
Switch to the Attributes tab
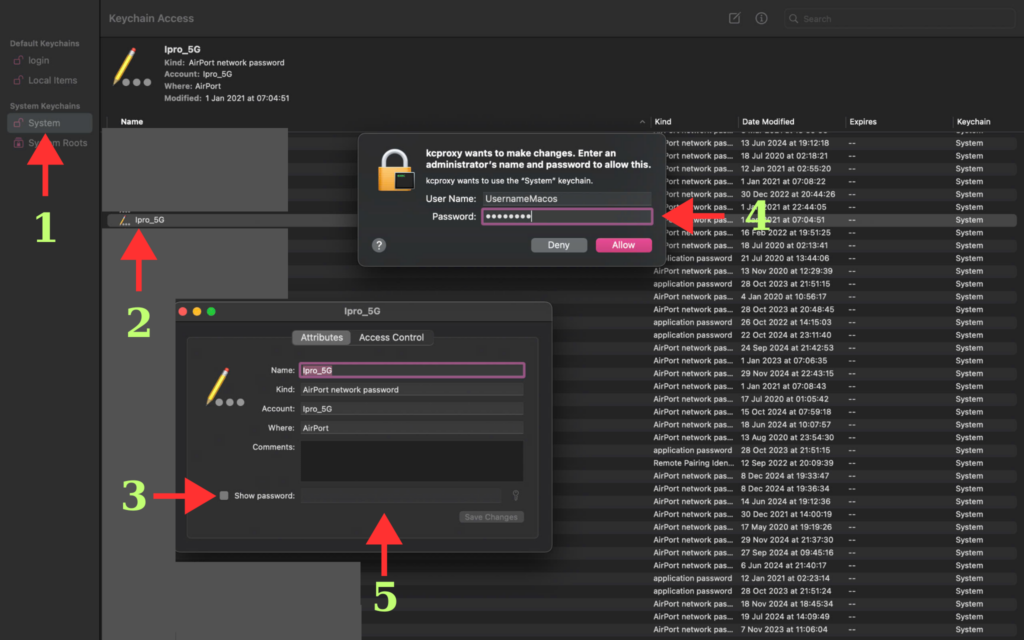[321, 338]
